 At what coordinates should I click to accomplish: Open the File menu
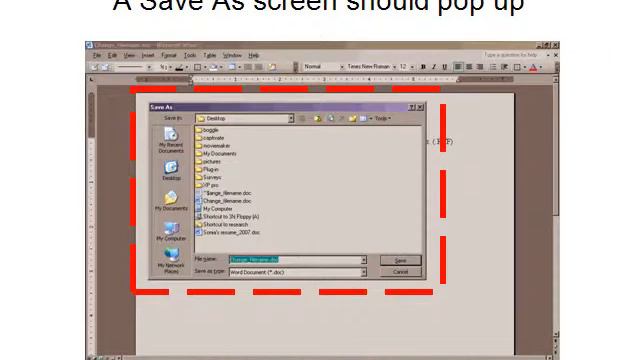(97, 56)
